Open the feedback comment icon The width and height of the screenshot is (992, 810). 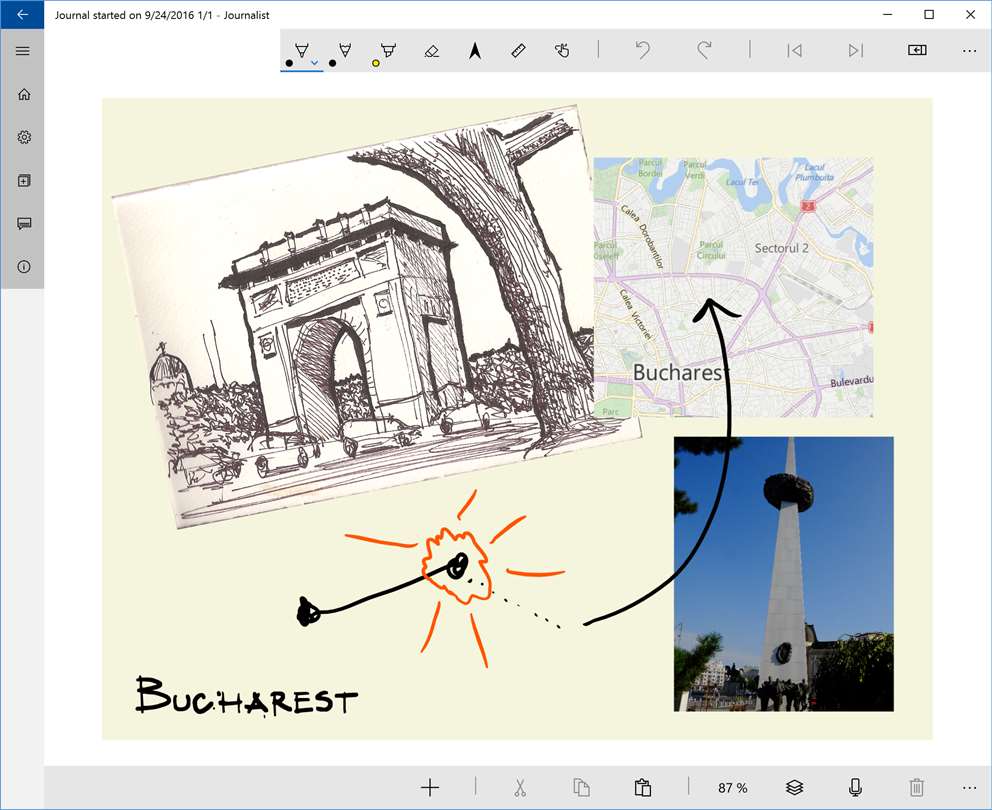coord(23,224)
